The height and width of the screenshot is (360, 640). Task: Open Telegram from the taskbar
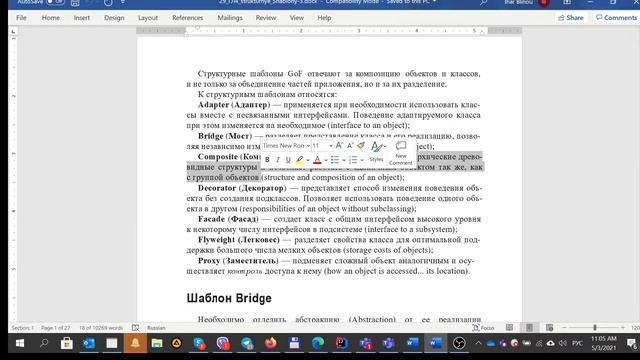coord(247,343)
